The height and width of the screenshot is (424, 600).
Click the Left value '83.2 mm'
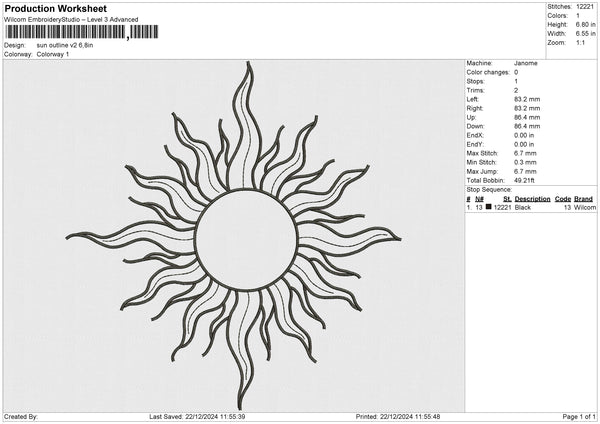point(527,99)
